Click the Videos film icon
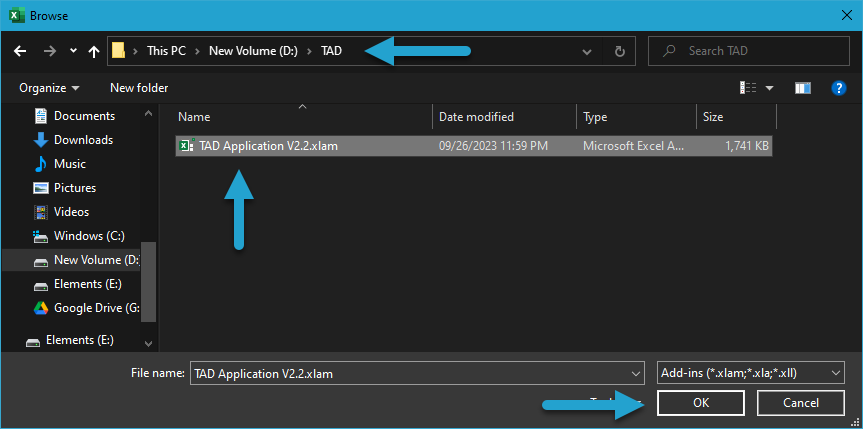 click(41, 212)
